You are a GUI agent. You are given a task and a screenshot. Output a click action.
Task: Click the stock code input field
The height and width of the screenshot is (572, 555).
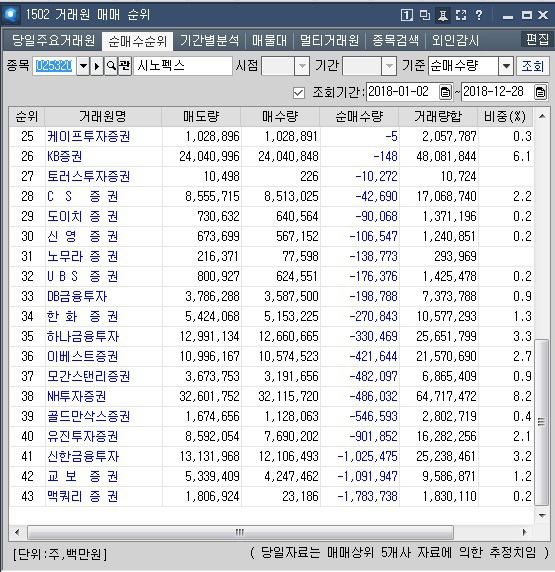click(x=54, y=66)
